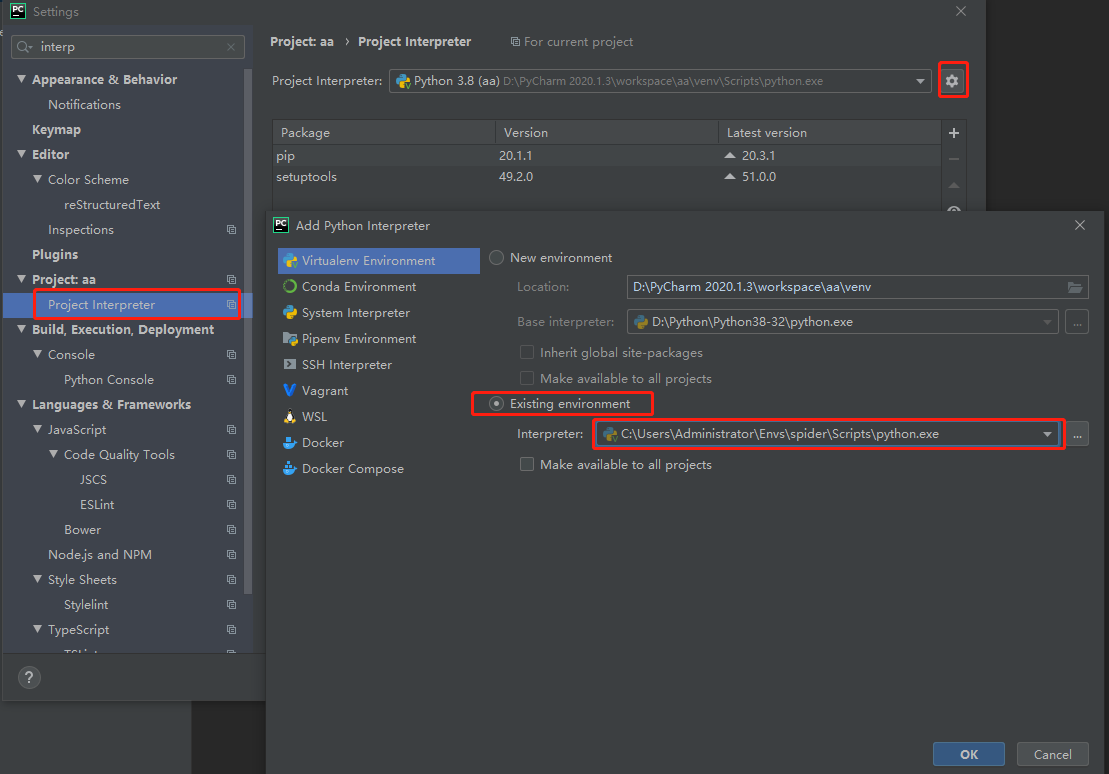Check Make available under Existing environment
This screenshot has height=774, width=1109.
pyautogui.click(x=527, y=464)
